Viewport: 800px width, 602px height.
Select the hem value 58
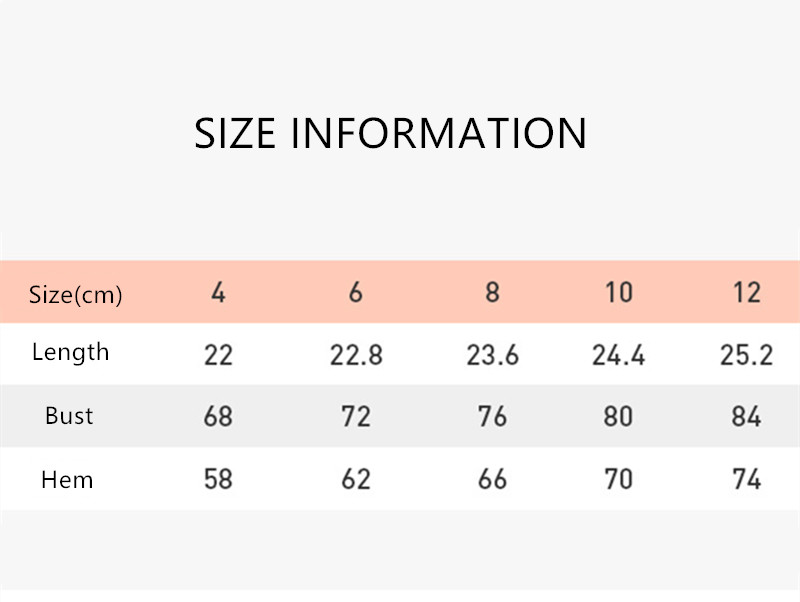click(x=218, y=480)
